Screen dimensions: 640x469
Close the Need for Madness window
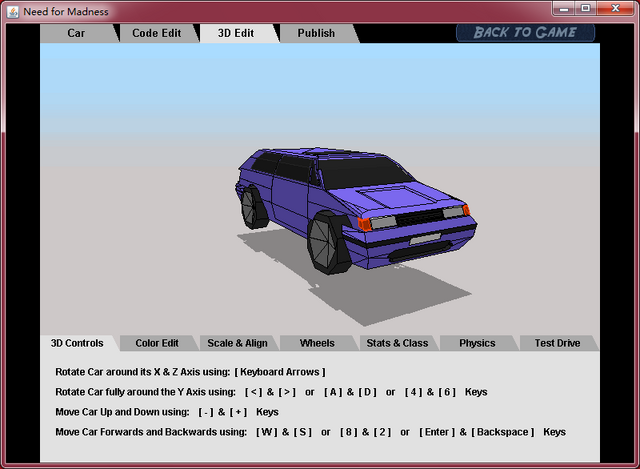pos(616,9)
